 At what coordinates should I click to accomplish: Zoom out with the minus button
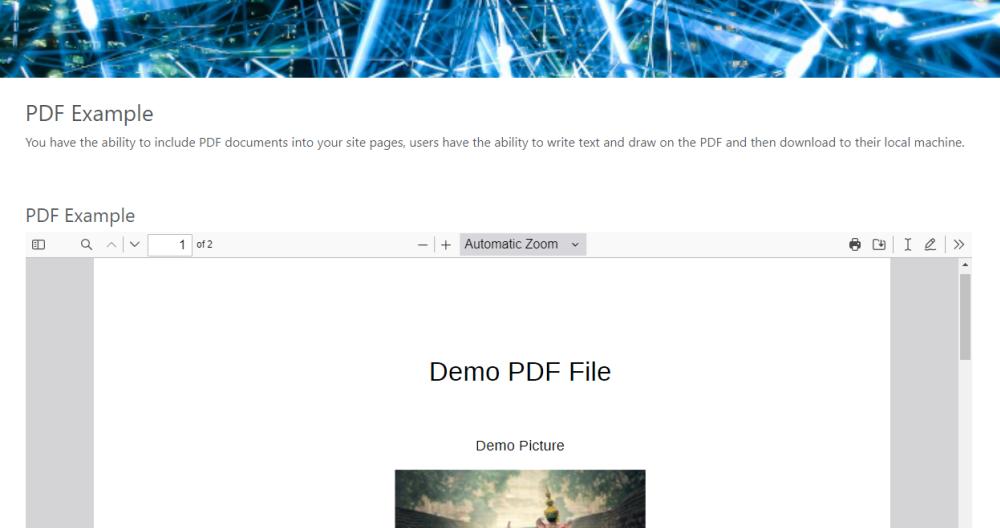(x=422, y=245)
